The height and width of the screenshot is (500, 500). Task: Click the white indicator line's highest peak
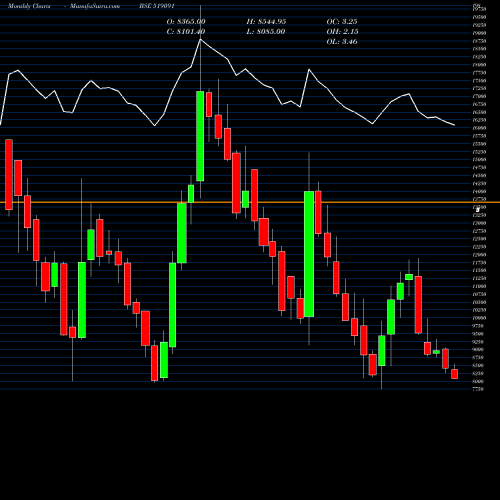[200, 39]
